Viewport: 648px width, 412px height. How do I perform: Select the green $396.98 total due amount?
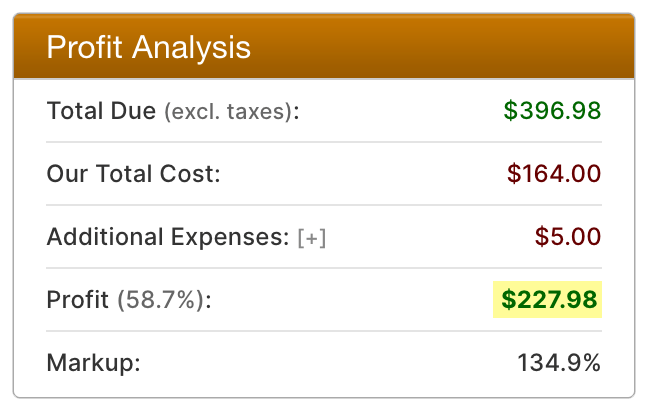pyautogui.click(x=552, y=110)
